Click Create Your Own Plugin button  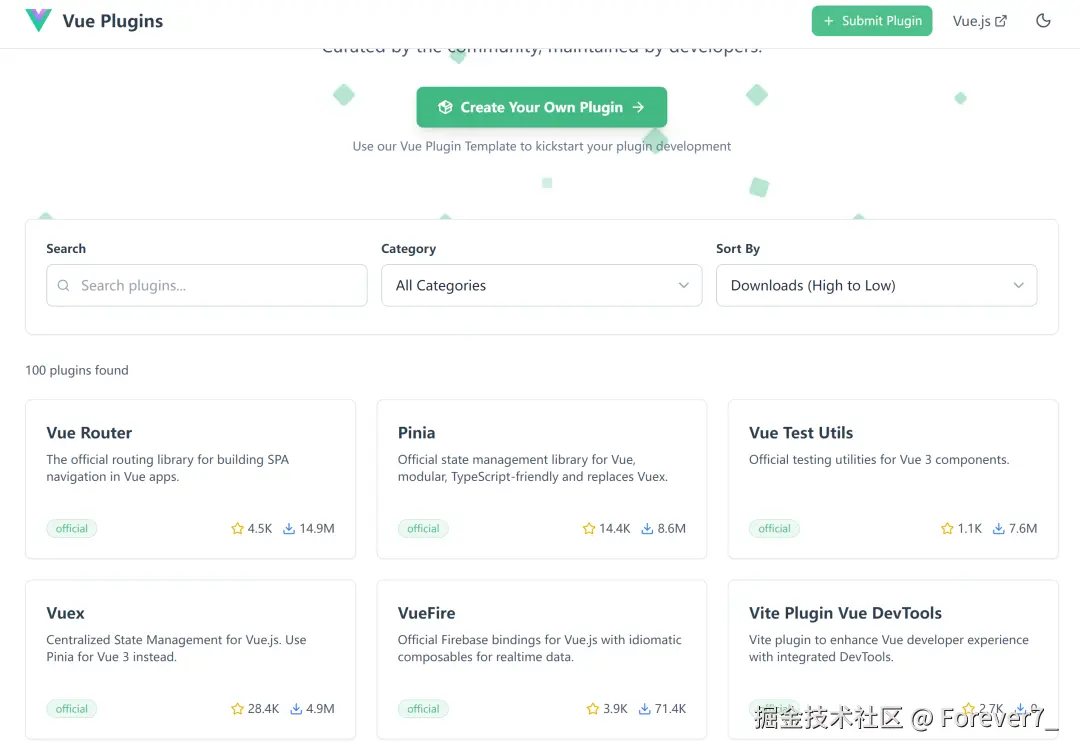click(x=541, y=107)
